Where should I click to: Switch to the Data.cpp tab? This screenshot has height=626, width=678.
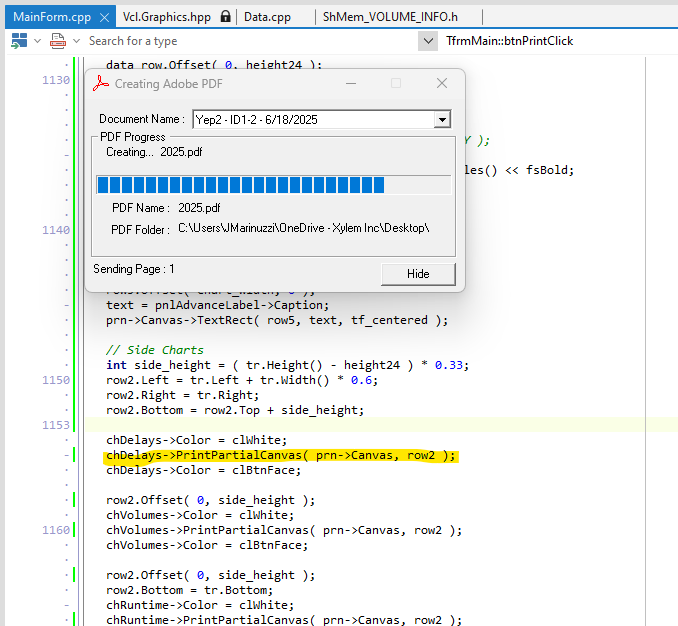coord(267,17)
